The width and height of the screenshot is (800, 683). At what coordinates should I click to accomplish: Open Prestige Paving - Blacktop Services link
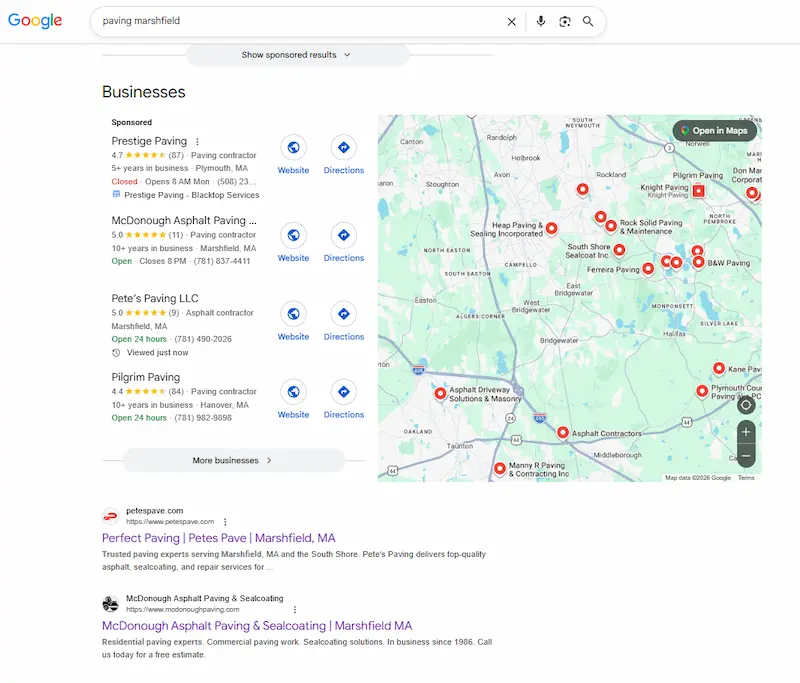pos(191,195)
